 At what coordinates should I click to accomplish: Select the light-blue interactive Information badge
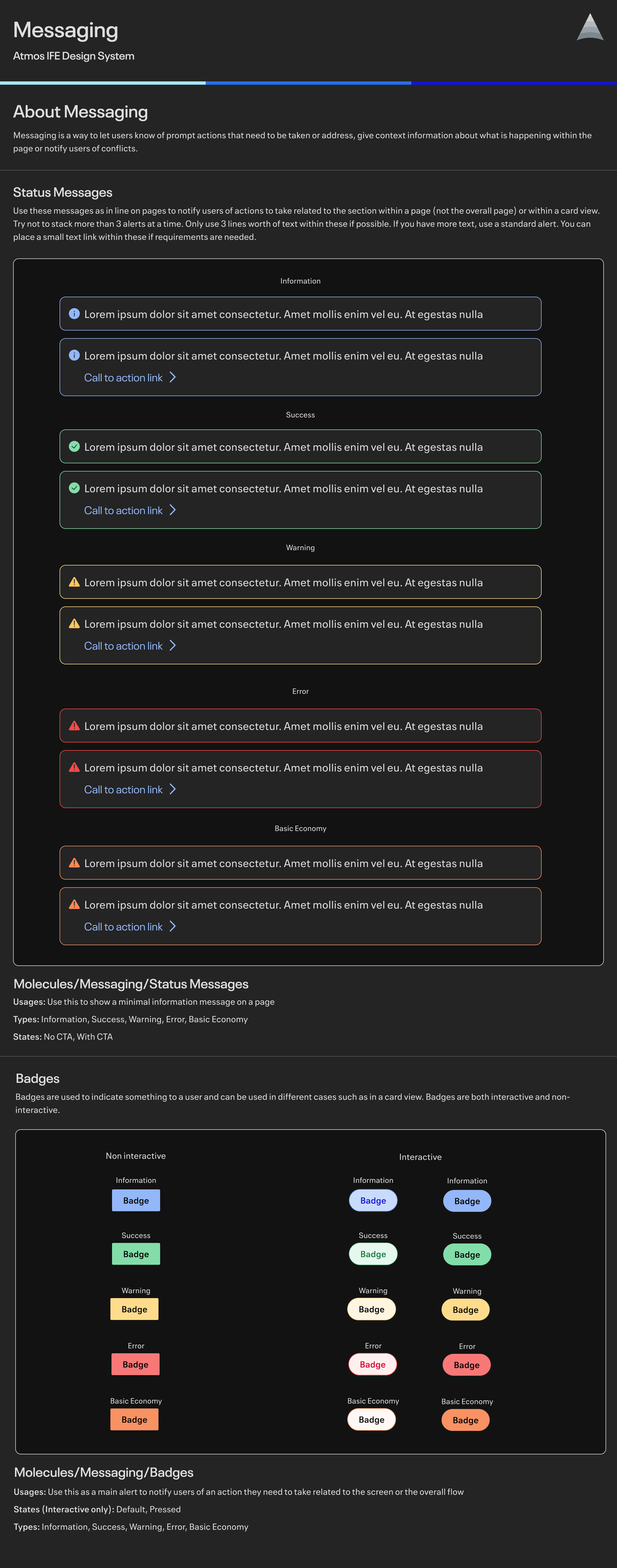[373, 1200]
